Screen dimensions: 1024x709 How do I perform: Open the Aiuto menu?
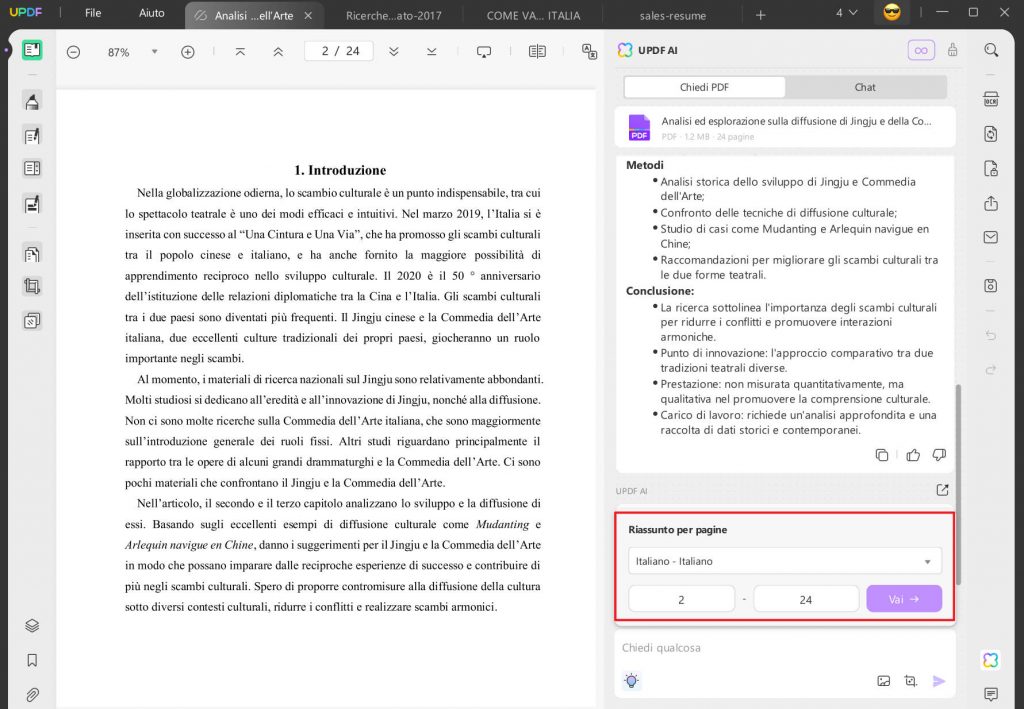click(152, 13)
